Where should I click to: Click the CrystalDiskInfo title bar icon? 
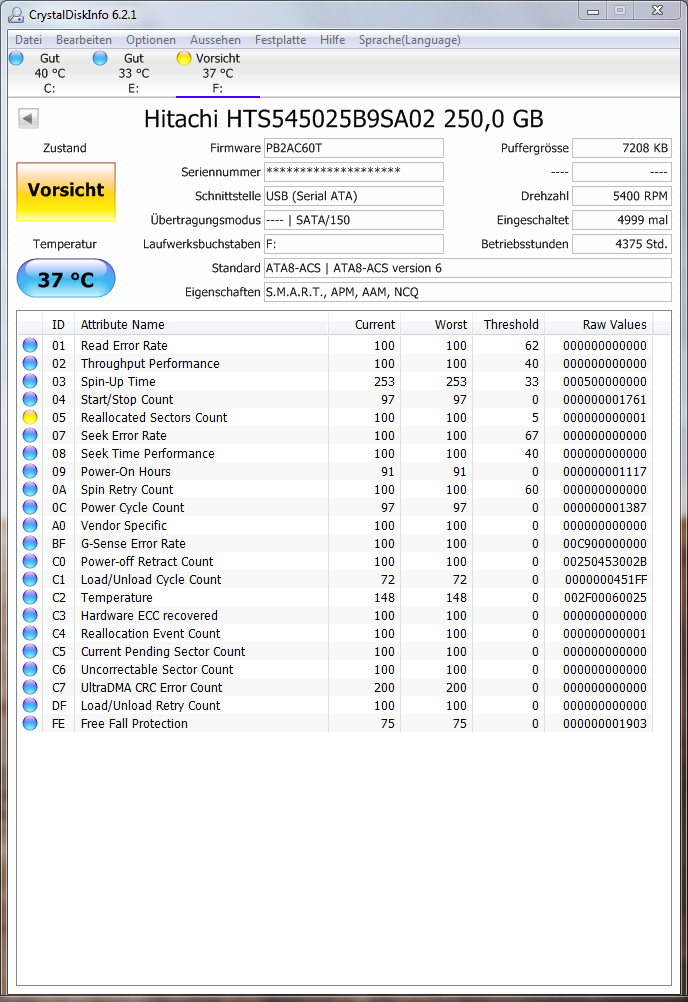pos(16,15)
